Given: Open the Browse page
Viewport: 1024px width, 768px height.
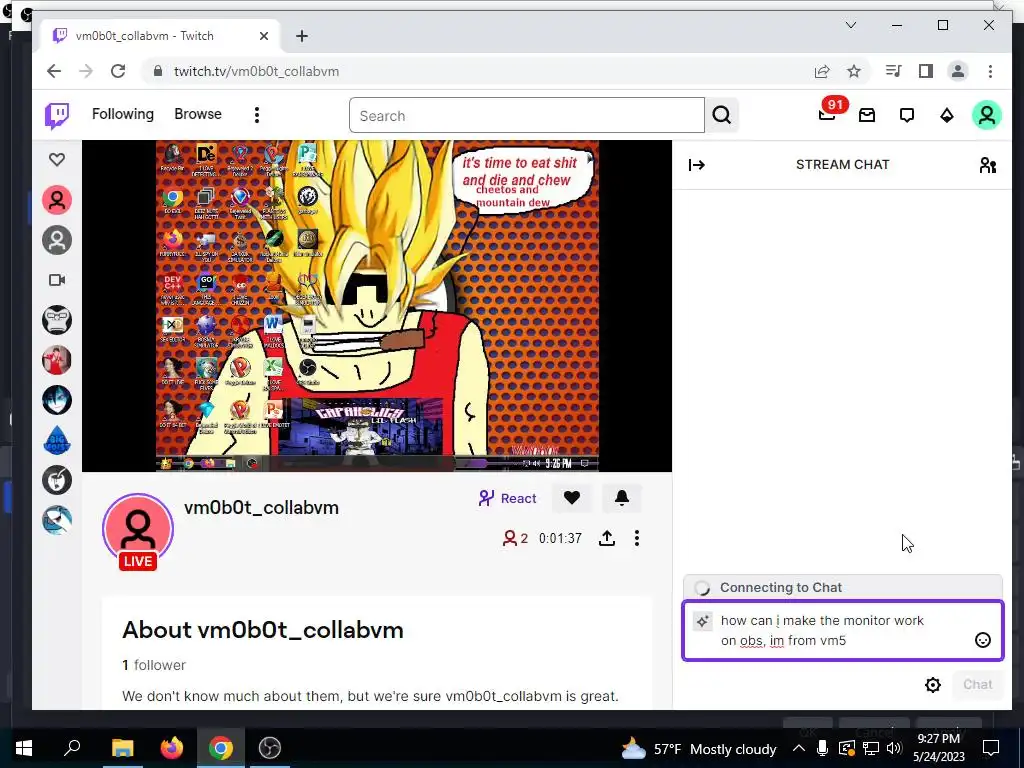Looking at the screenshot, I should coord(198,114).
